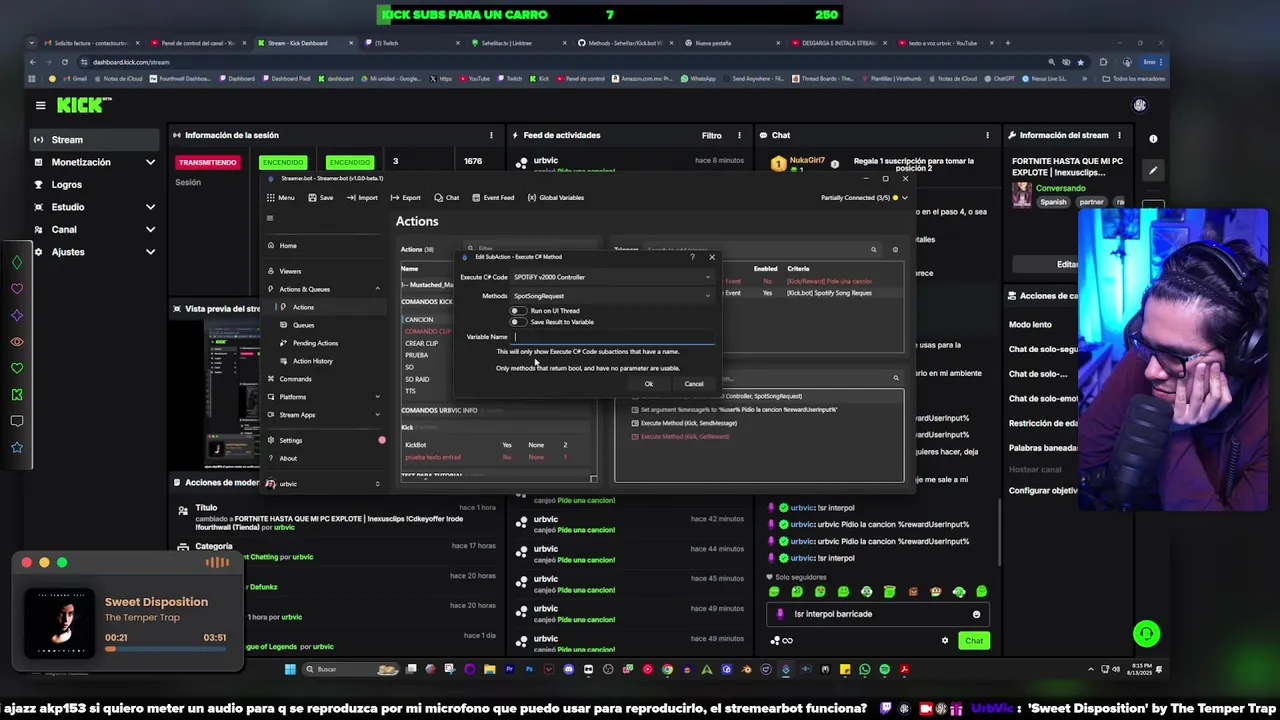Expand Platforms in Streamer.bot sidebar
Image resolution: width=1280 pixels, height=720 pixels.
[377, 397]
